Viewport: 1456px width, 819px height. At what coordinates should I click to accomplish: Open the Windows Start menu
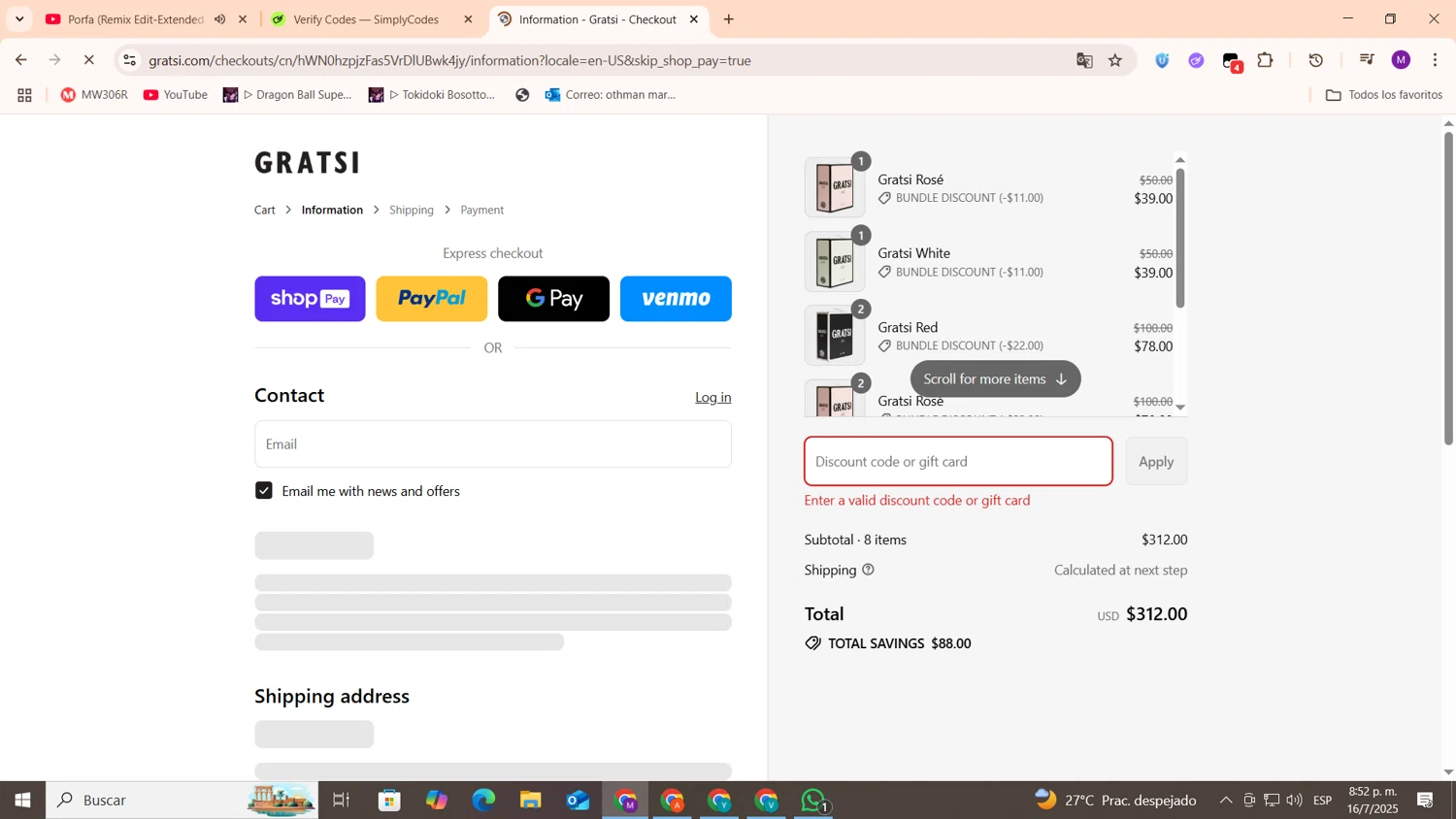(22, 801)
